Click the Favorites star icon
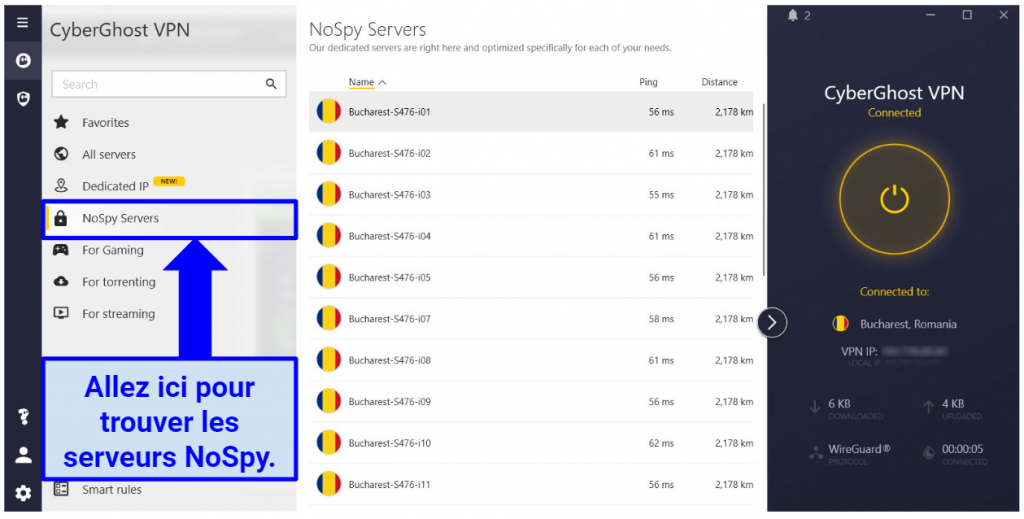This screenshot has height=519, width=1024. [x=61, y=122]
